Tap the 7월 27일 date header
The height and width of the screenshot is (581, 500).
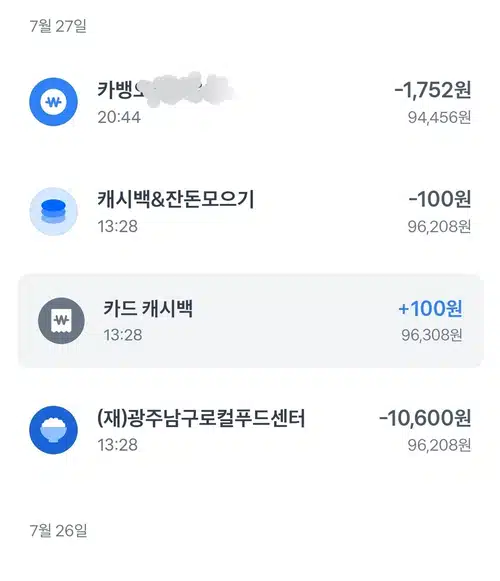pyautogui.click(x=58, y=26)
